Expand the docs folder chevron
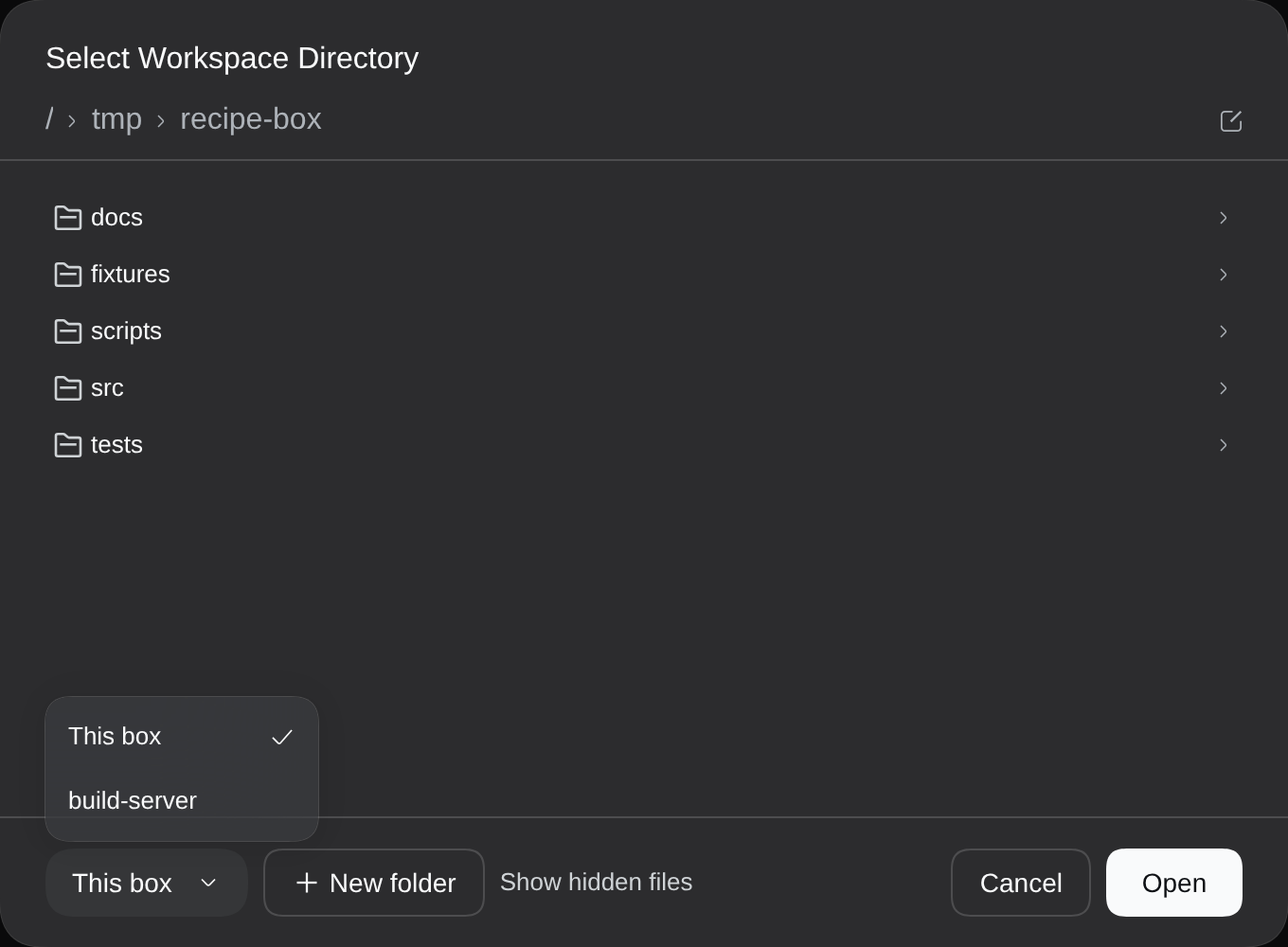 click(x=1224, y=218)
